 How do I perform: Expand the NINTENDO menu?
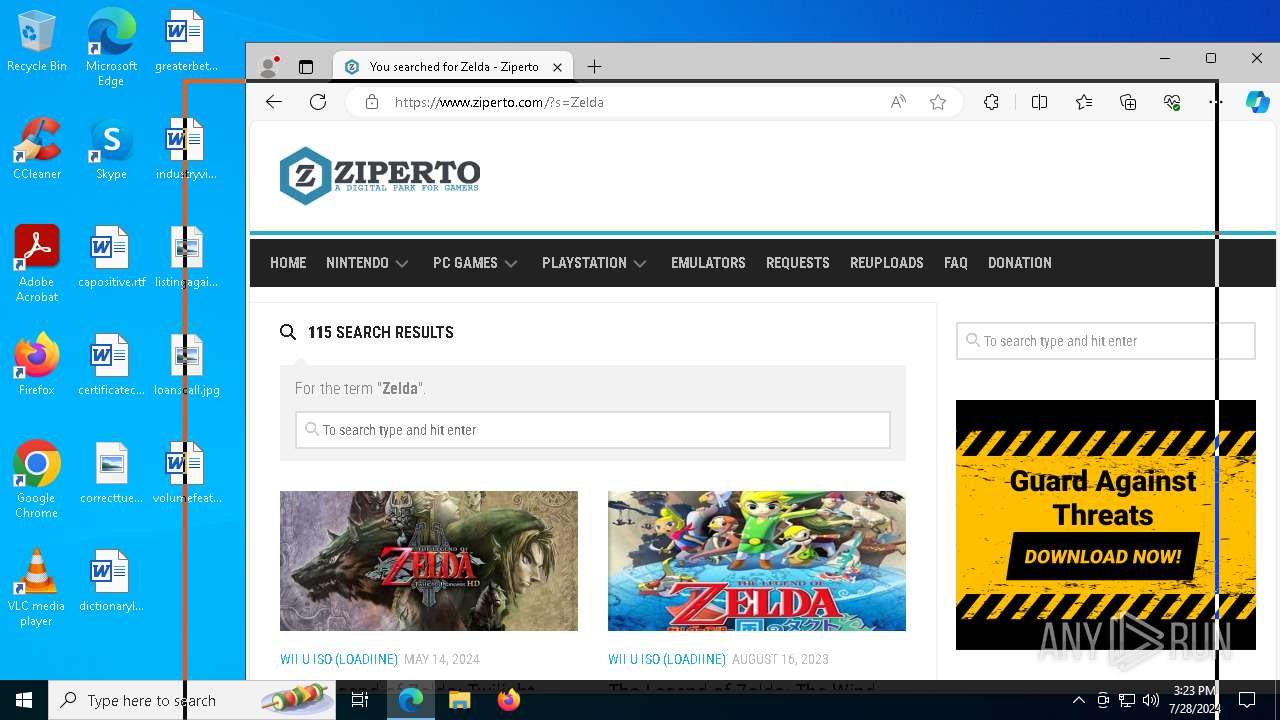(367, 263)
